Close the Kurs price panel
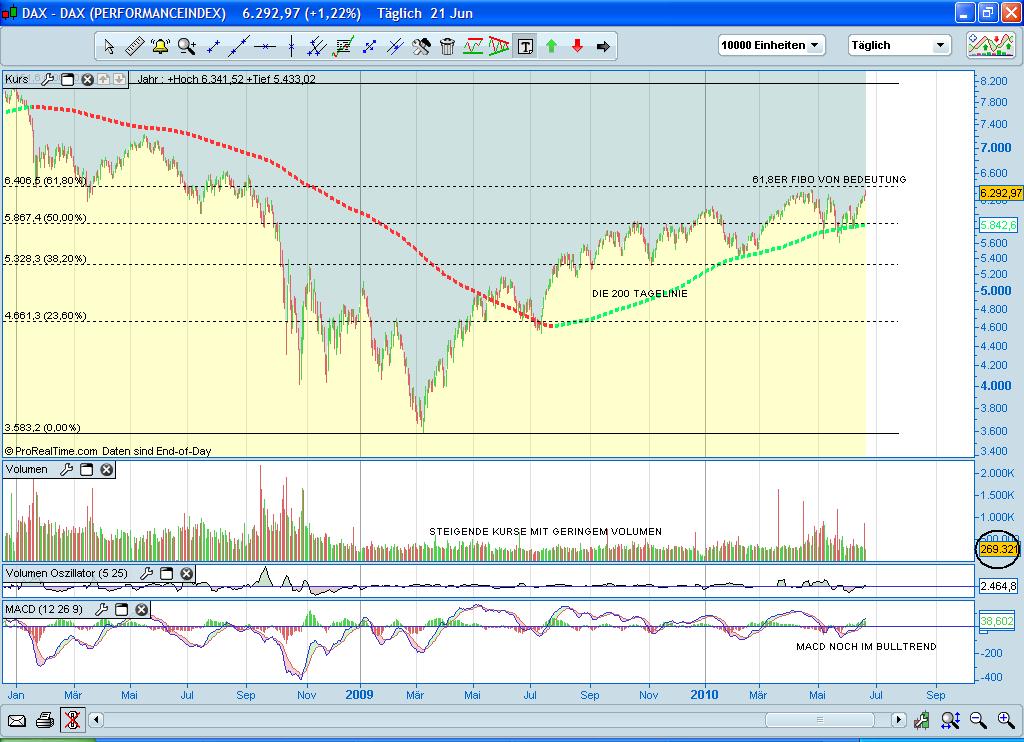This screenshot has width=1024, height=742. point(87,80)
